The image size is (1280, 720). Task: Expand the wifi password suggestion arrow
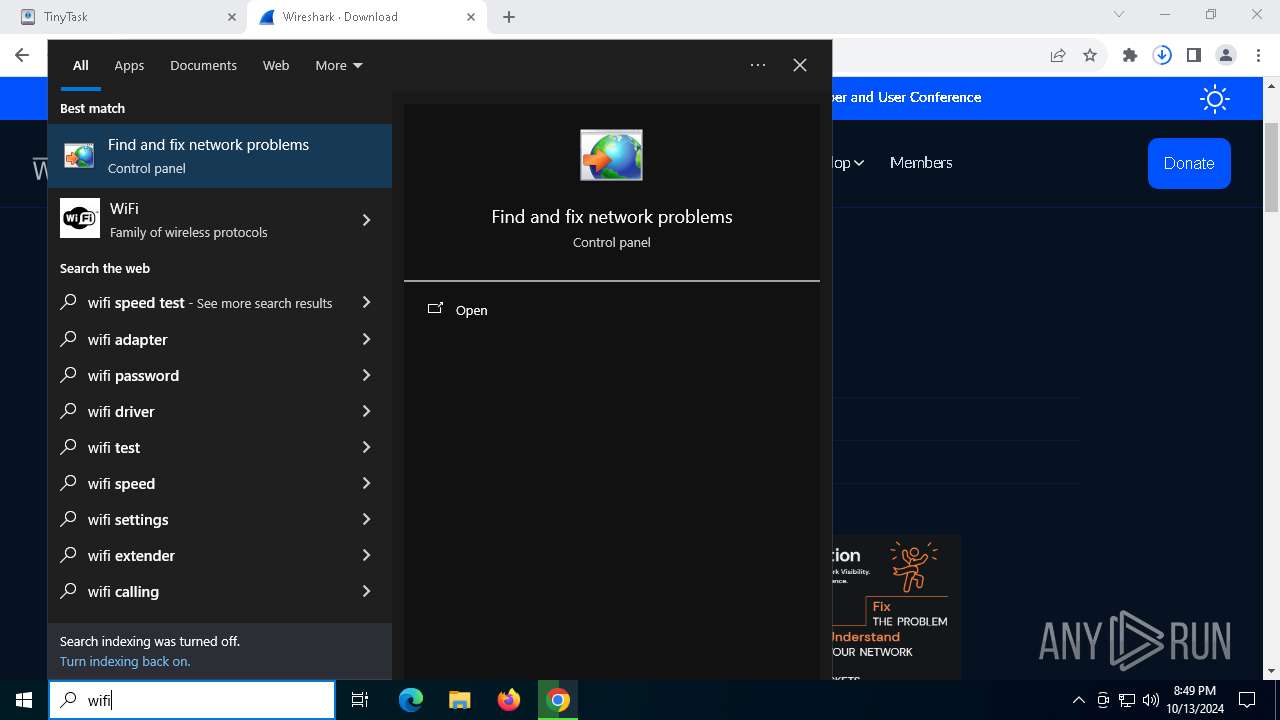[x=366, y=375]
